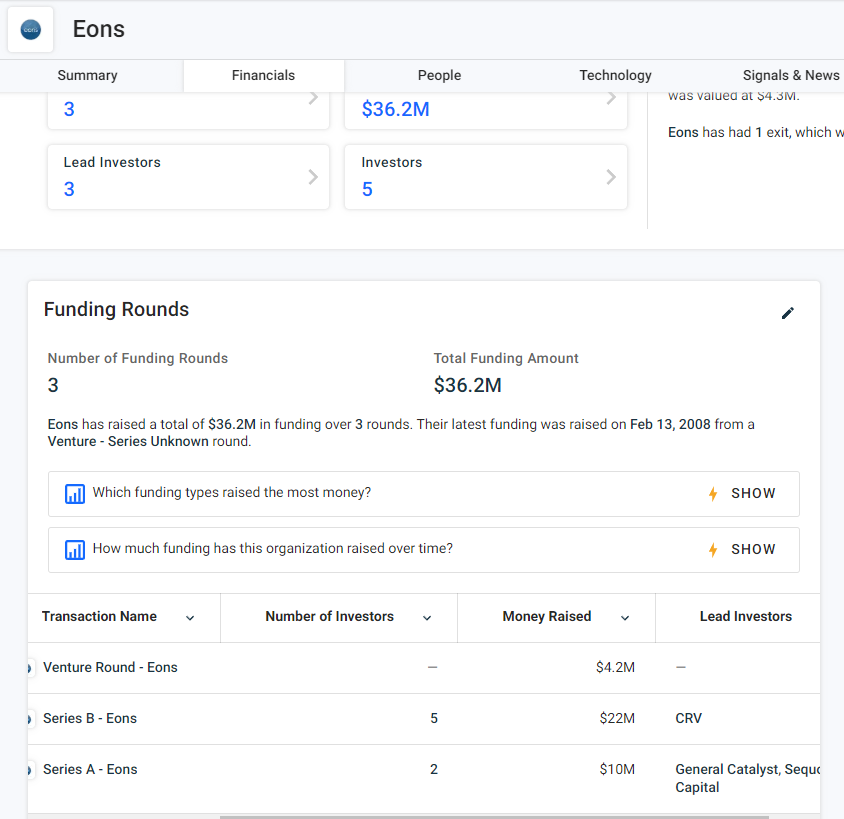Click the $22M money raised cell
844x819 pixels.
[x=617, y=718]
